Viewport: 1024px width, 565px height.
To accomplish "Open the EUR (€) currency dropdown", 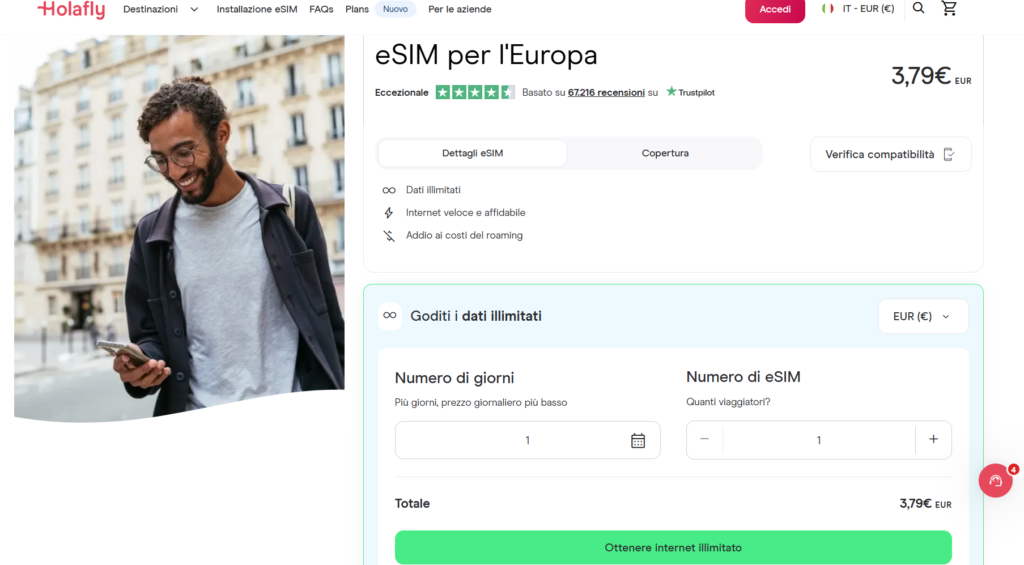I will coord(922,316).
